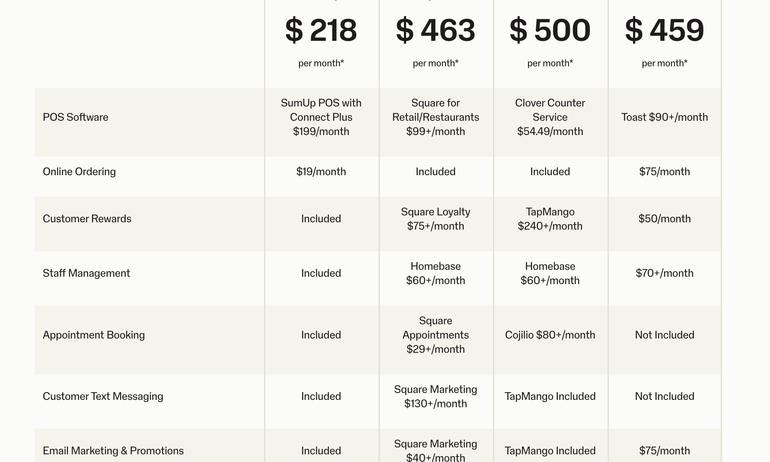Click the Staff Management row label
The height and width of the screenshot is (462, 770).
click(x=86, y=273)
